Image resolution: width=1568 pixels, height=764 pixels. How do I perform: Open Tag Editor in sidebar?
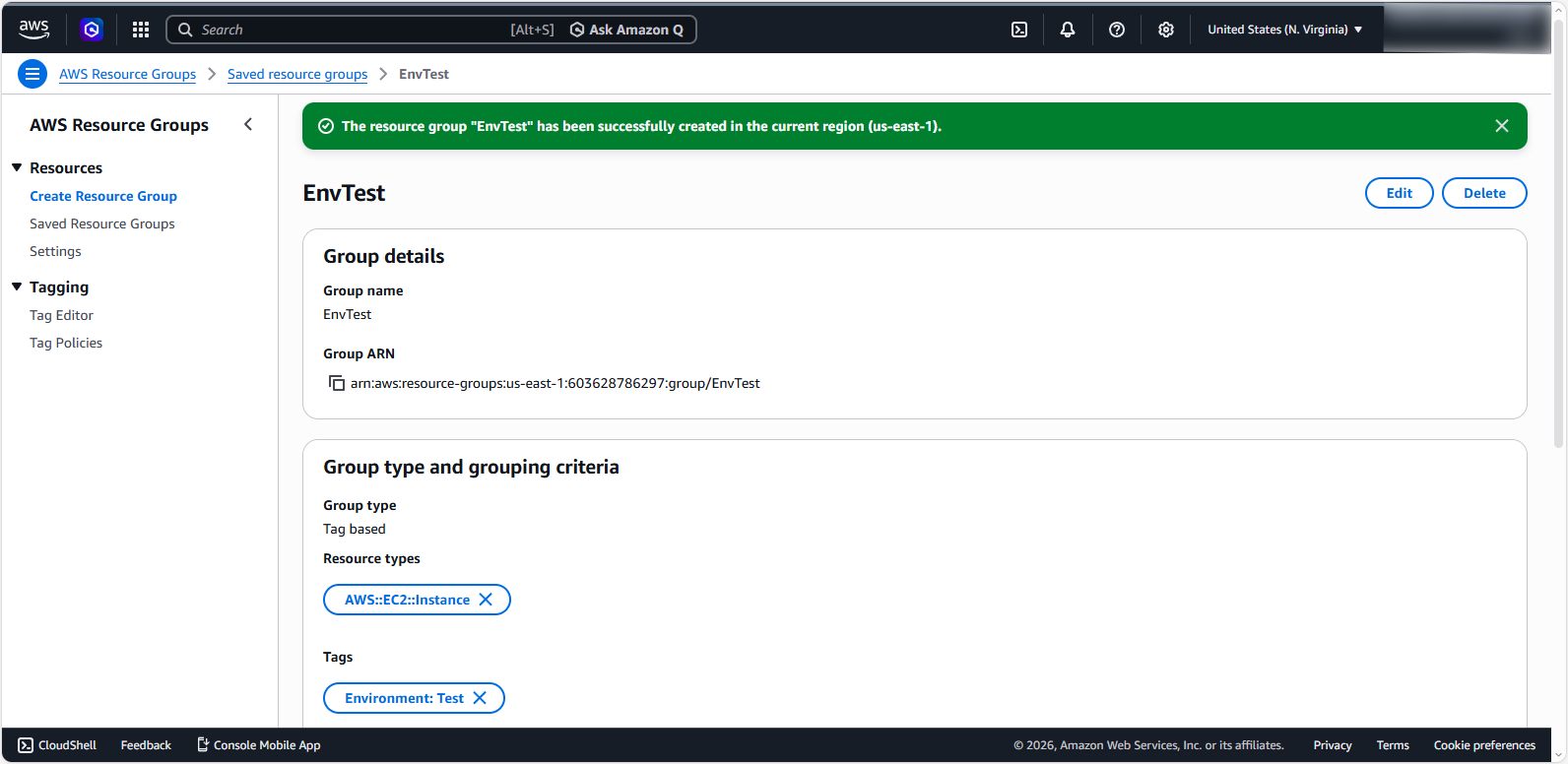(61, 315)
